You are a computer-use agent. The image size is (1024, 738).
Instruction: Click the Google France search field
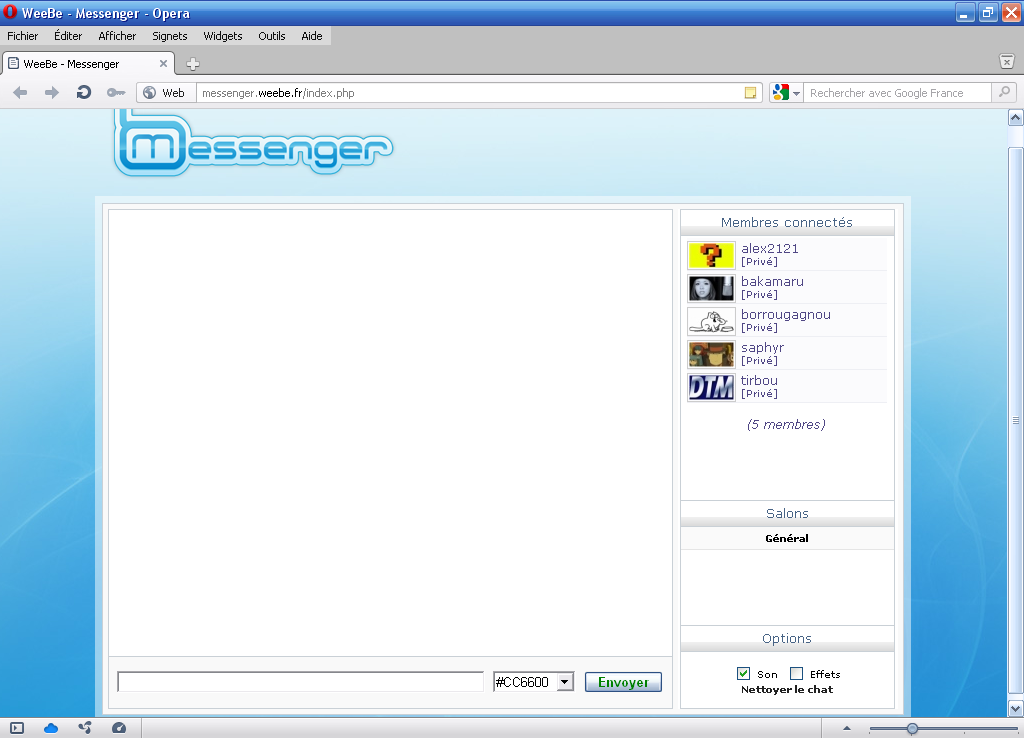click(897, 93)
